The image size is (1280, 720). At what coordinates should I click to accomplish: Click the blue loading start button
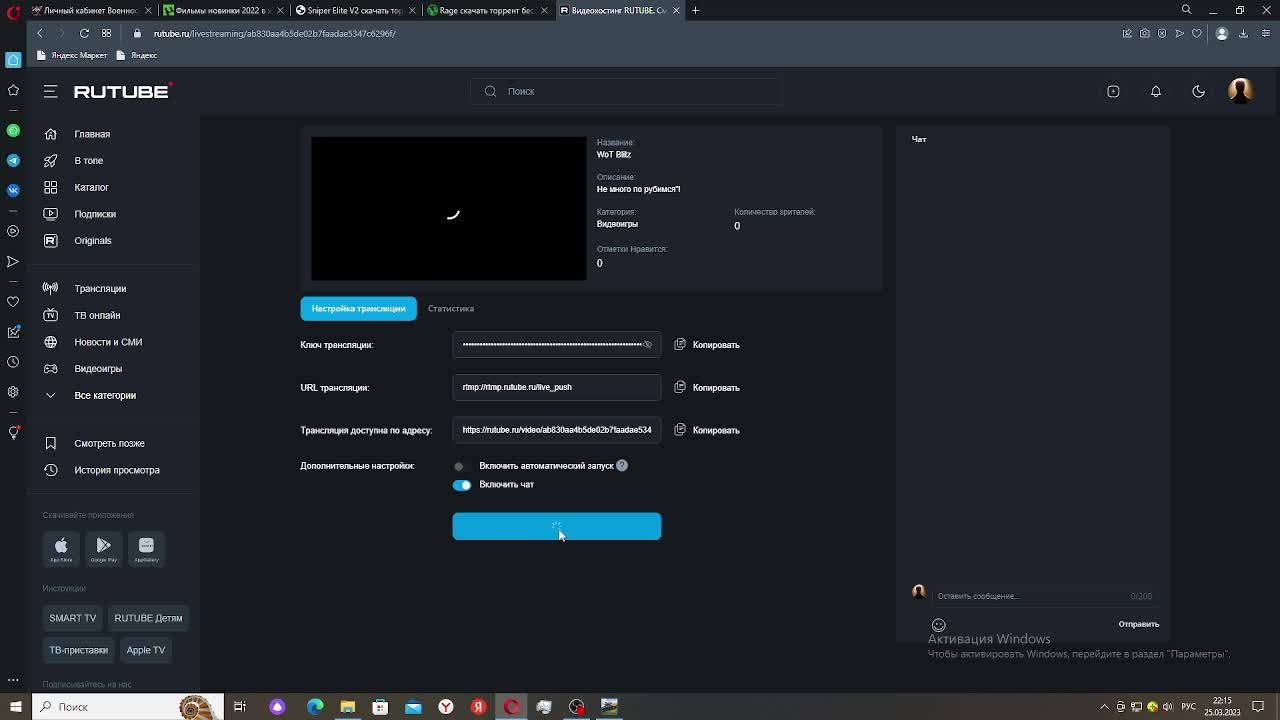point(557,526)
